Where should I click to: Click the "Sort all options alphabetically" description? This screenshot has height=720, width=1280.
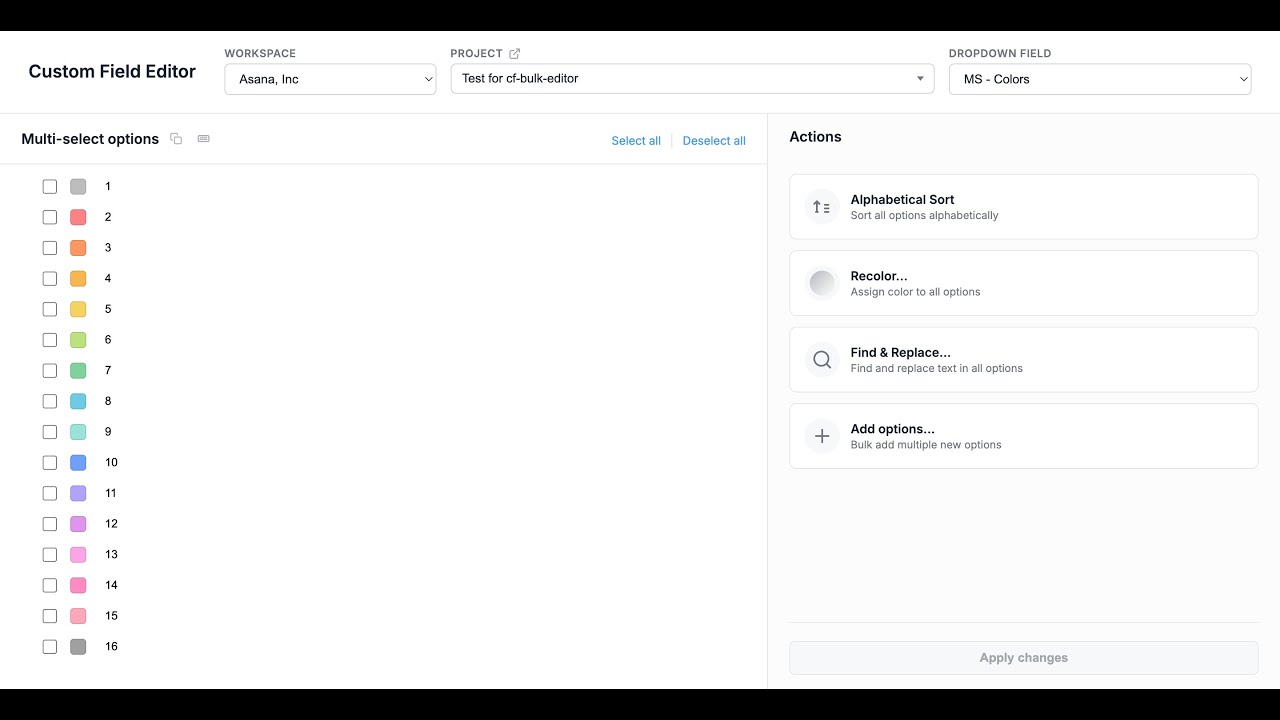tap(924, 216)
